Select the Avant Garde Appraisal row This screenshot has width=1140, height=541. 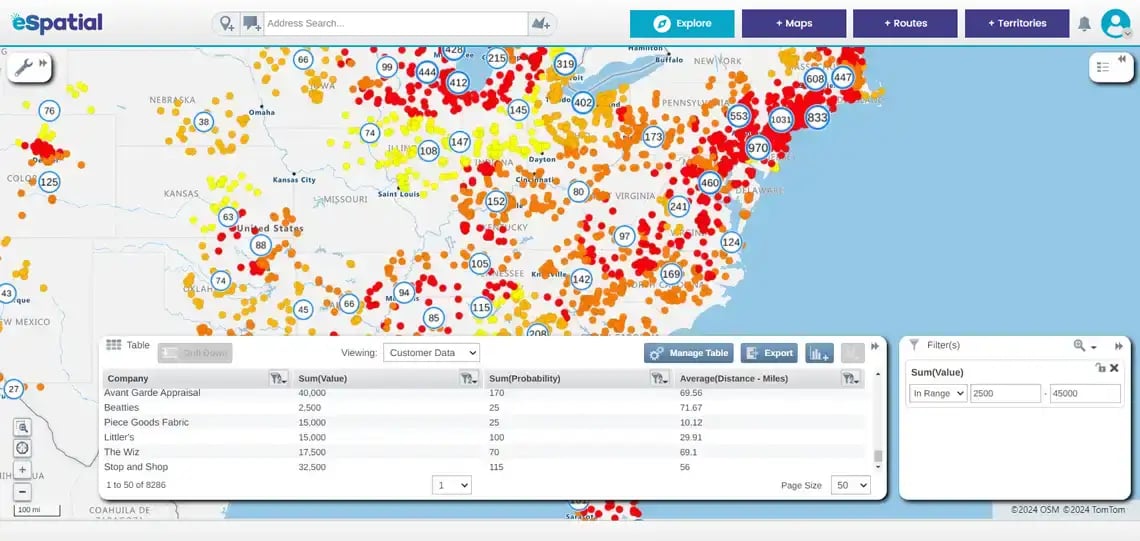click(484, 393)
